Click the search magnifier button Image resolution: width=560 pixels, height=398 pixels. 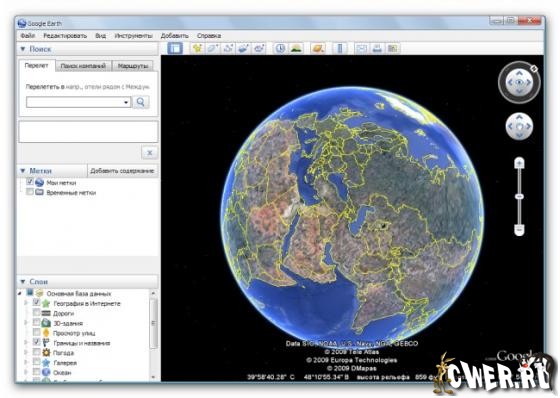click(141, 102)
